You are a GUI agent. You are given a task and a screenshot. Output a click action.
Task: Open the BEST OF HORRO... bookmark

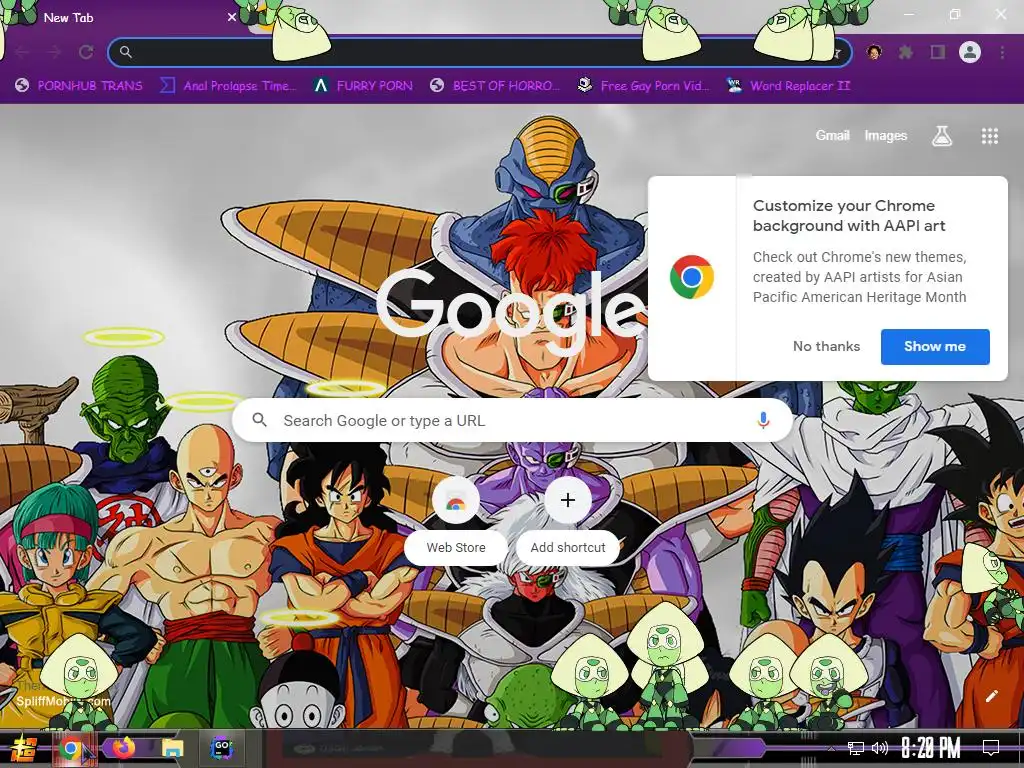tap(495, 86)
